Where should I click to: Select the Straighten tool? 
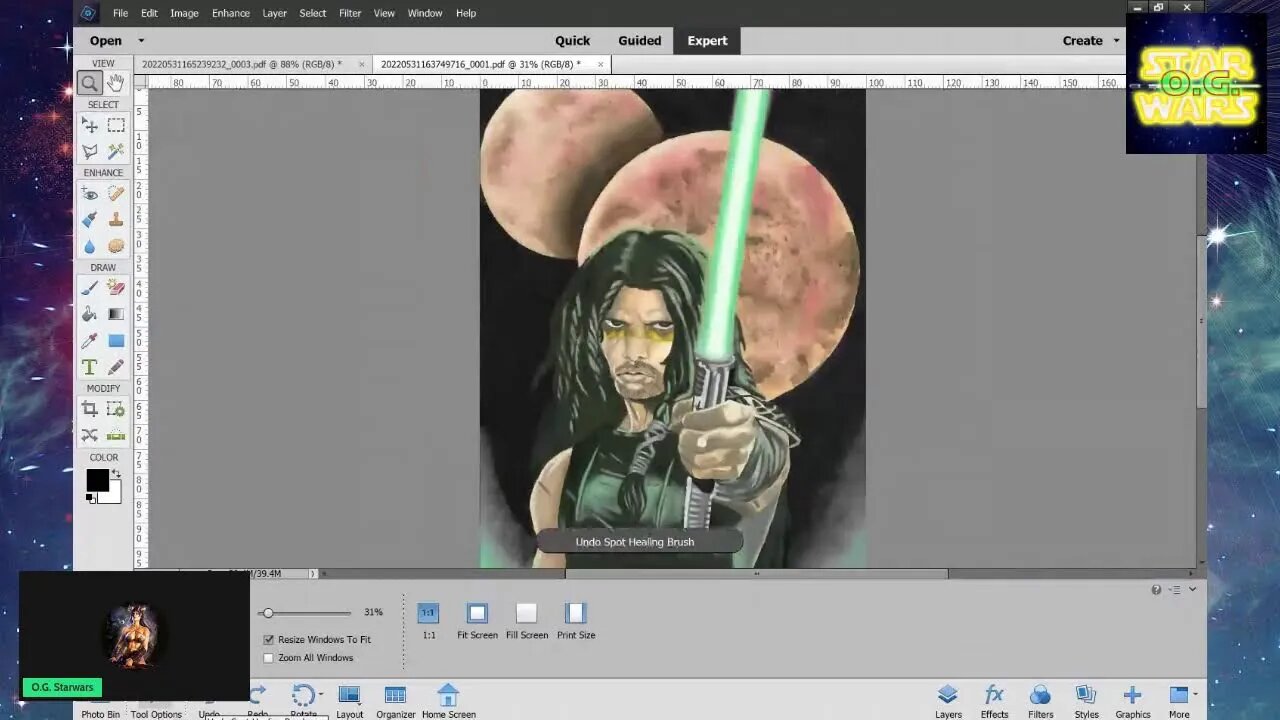tap(116, 435)
